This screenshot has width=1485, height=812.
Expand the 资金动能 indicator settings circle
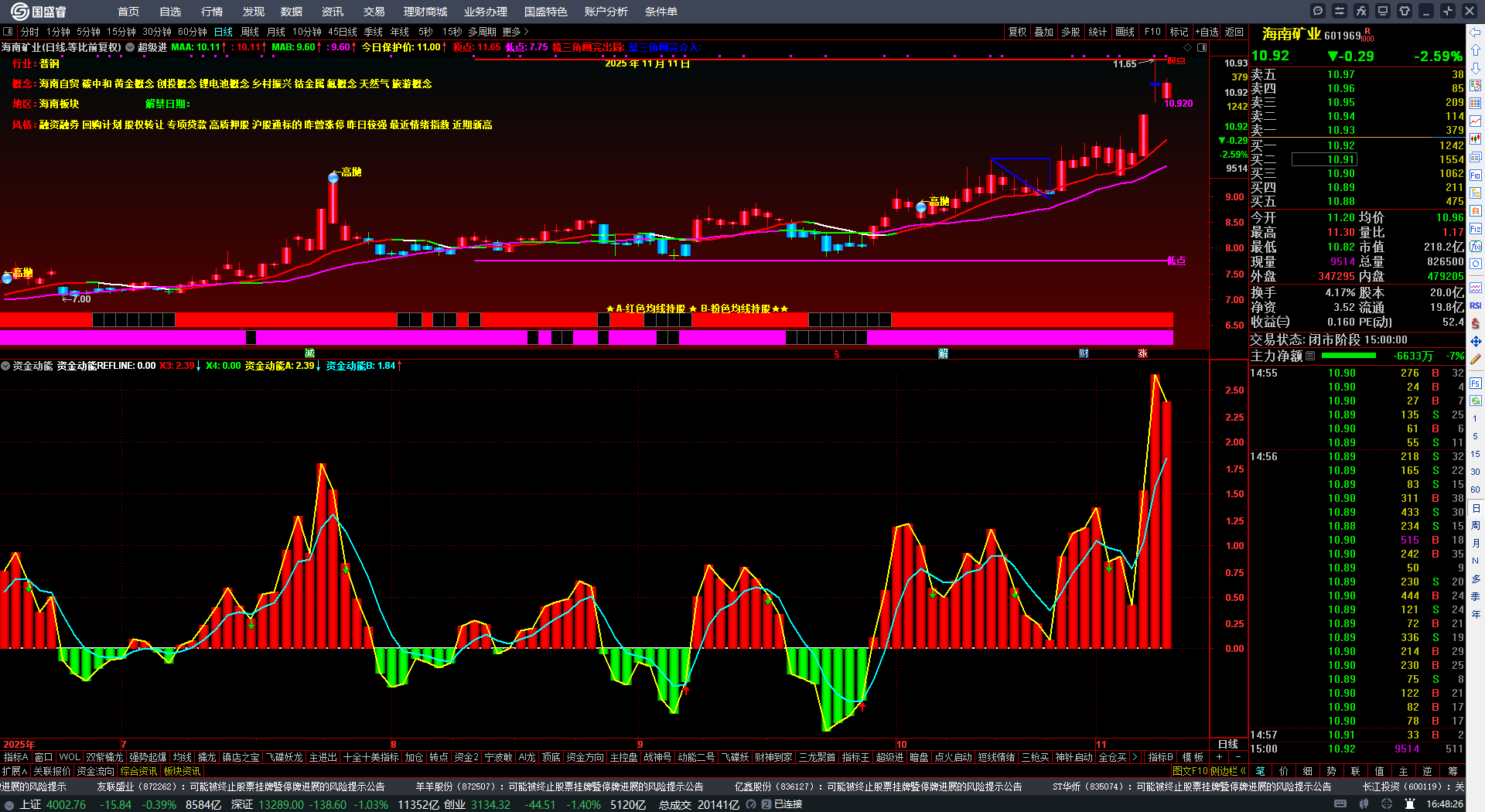pos(5,366)
